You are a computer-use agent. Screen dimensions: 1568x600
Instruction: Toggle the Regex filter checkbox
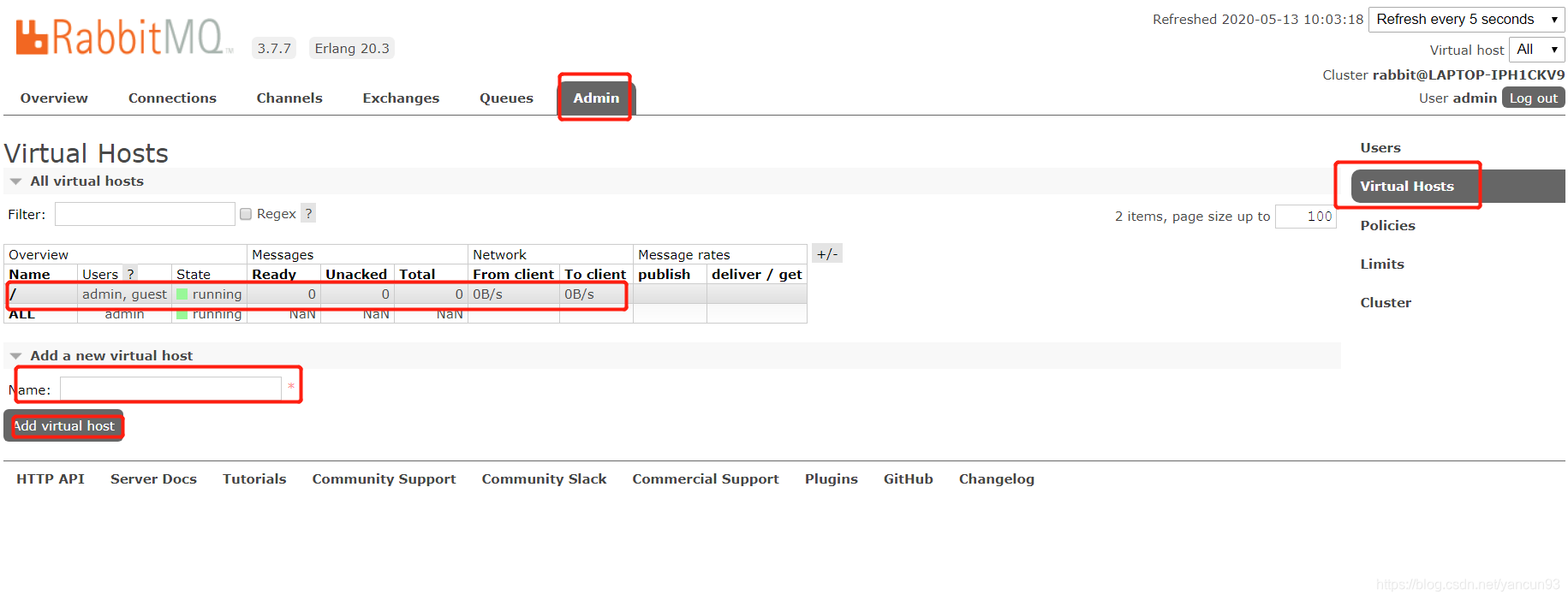pyautogui.click(x=246, y=214)
